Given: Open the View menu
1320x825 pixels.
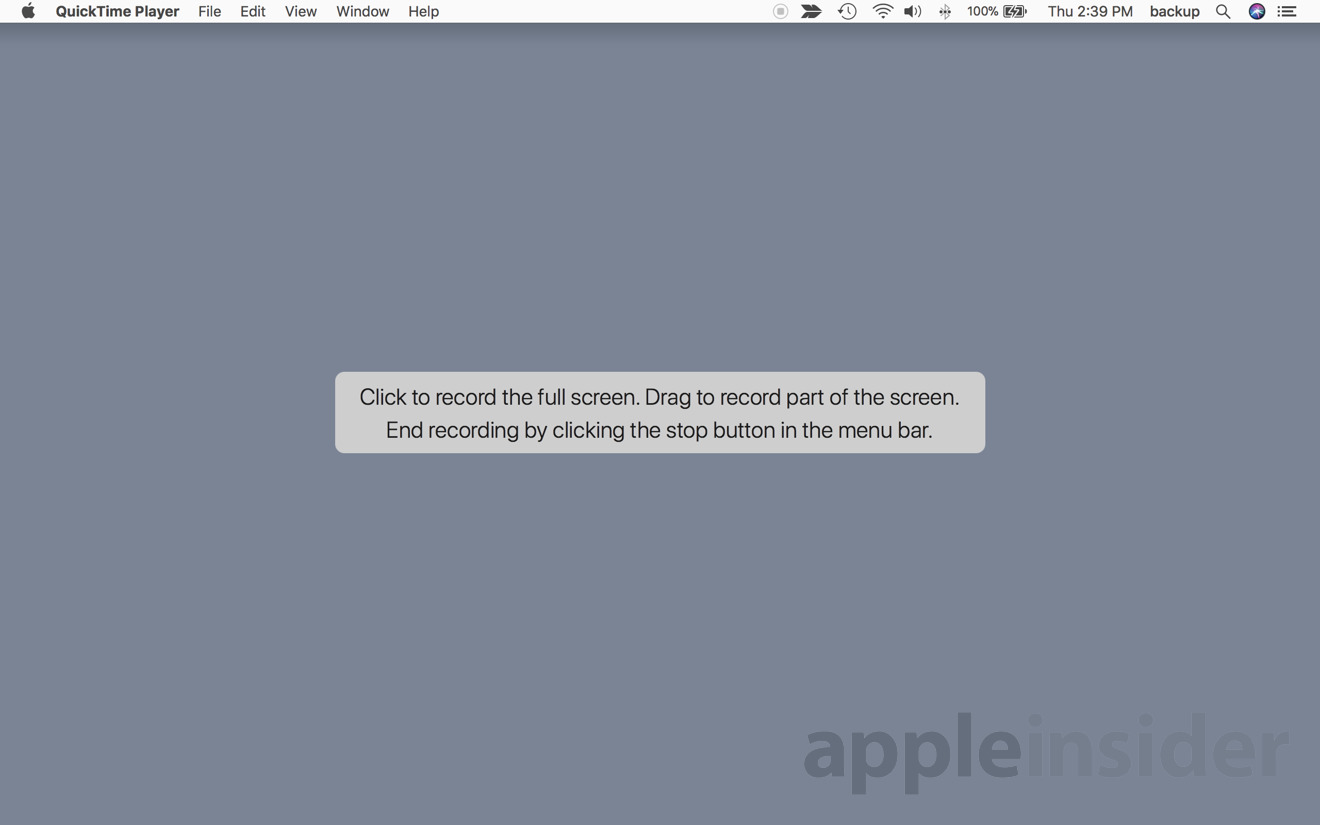Looking at the screenshot, I should click(300, 11).
